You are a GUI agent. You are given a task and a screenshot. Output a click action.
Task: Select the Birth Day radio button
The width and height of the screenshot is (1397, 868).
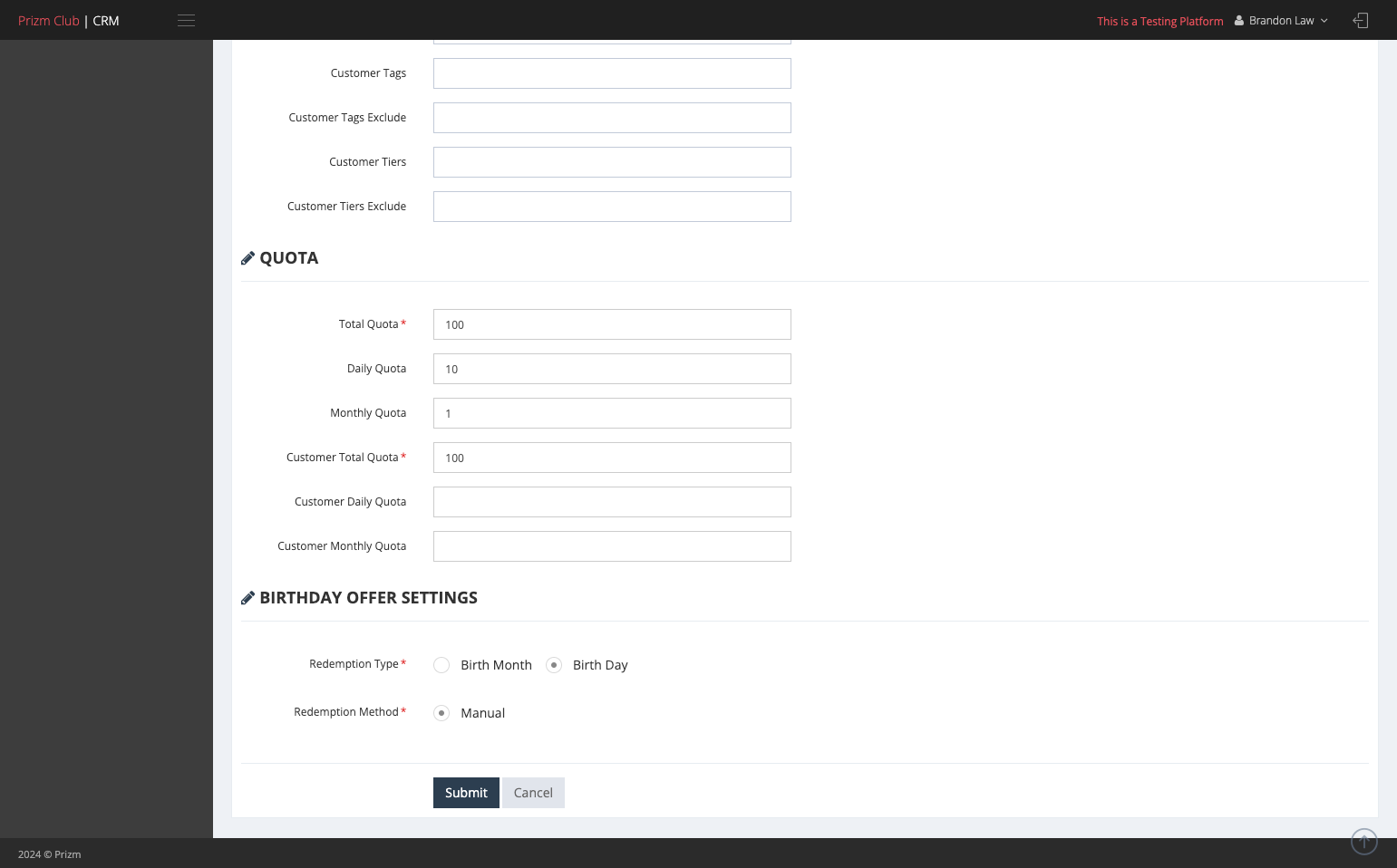[554, 665]
